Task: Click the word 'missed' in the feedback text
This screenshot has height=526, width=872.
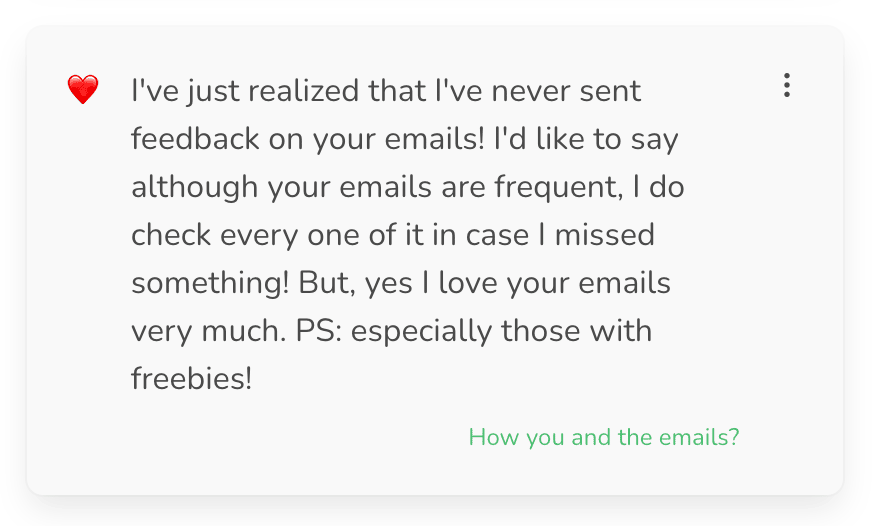Action: (x=605, y=235)
